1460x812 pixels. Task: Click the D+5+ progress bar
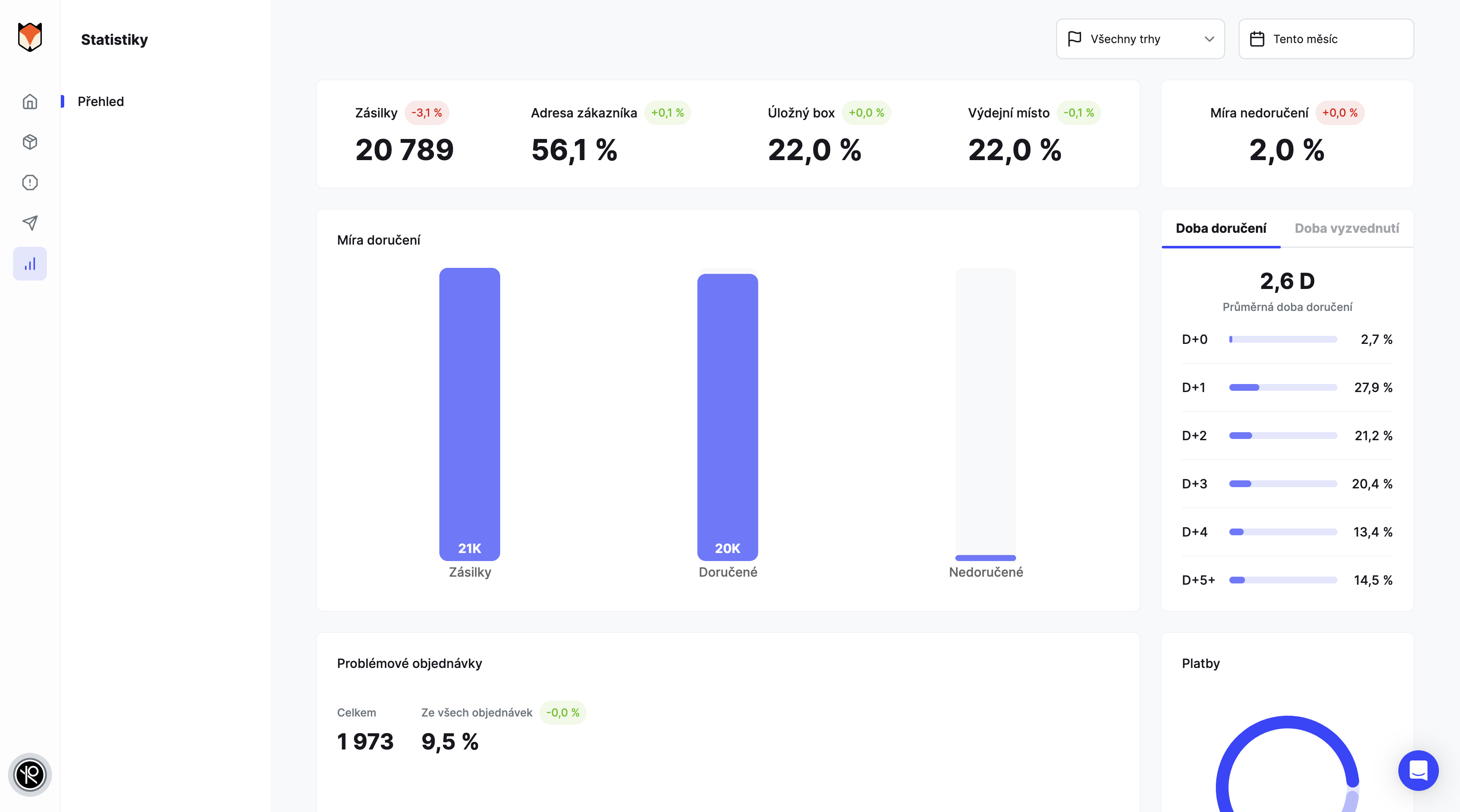point(1283,580)
